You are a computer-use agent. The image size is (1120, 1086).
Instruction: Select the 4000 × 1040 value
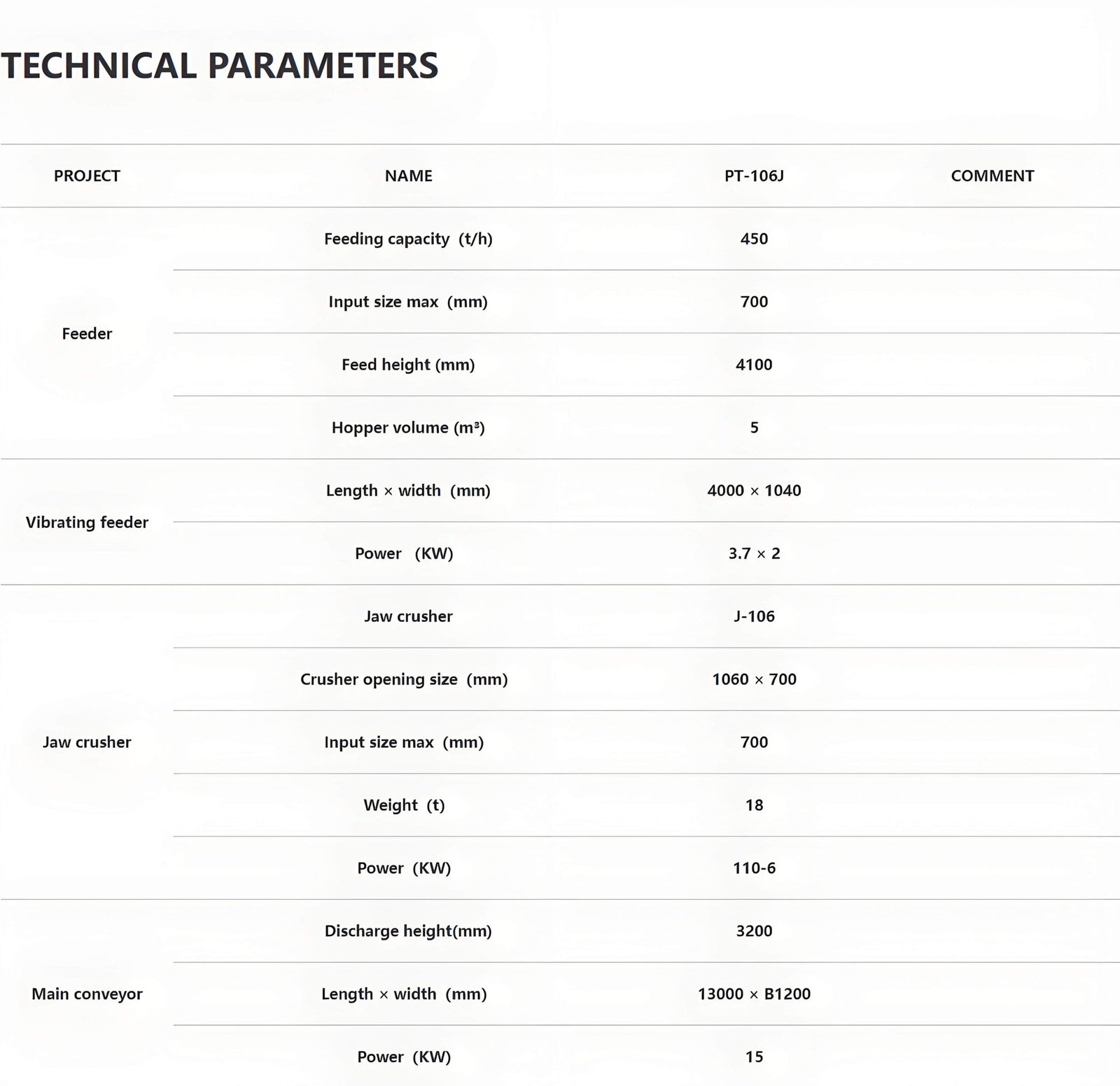pyautogui.click(x=754, y=491)
